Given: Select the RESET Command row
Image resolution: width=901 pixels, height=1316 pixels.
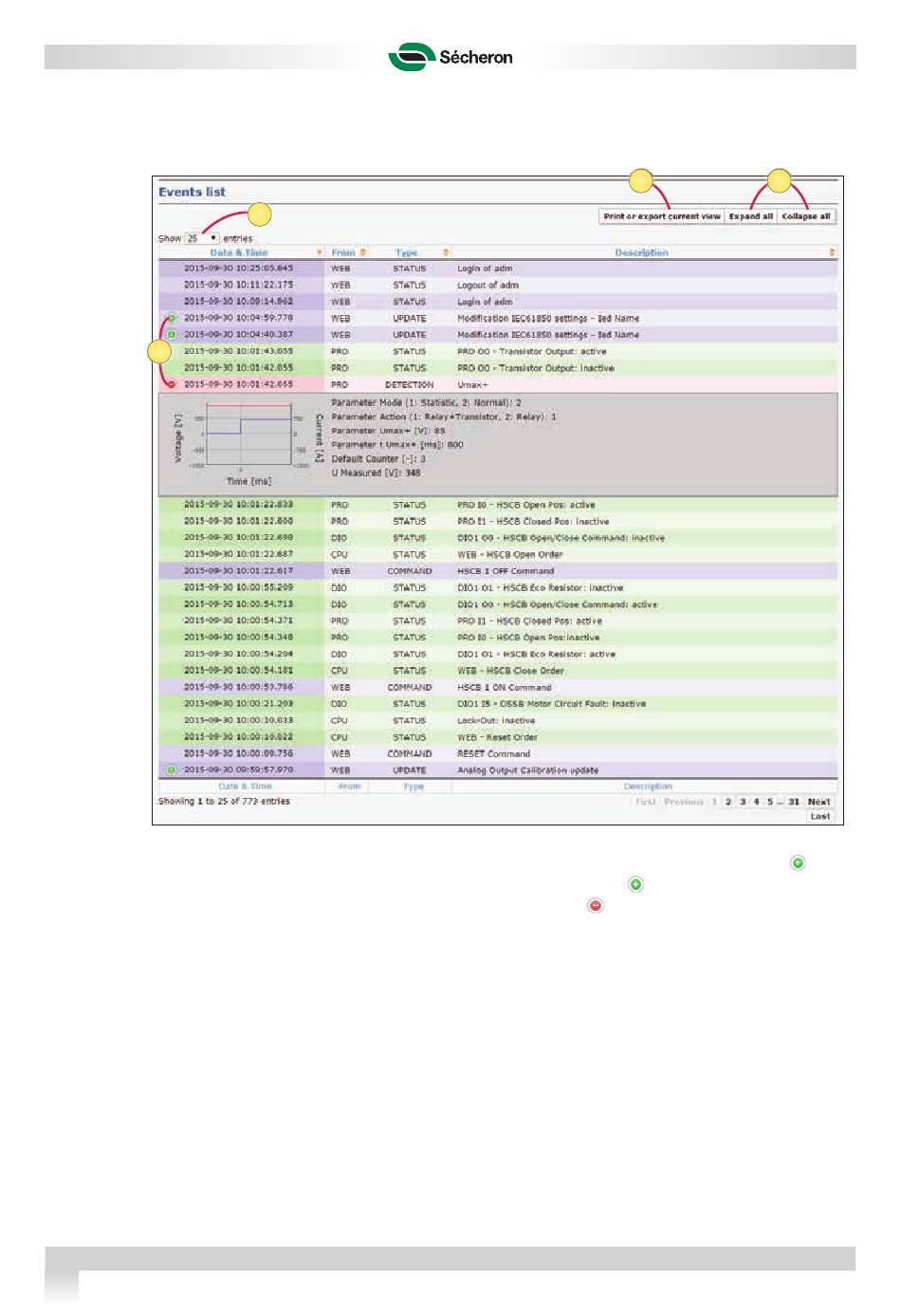Looking at the screenshot, I should click(x=498, y=753).
